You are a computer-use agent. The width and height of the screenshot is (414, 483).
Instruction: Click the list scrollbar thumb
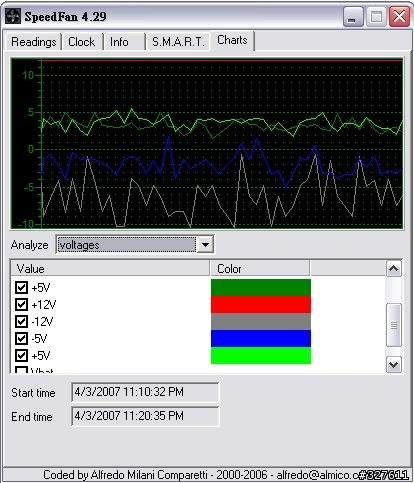[394, 325]
